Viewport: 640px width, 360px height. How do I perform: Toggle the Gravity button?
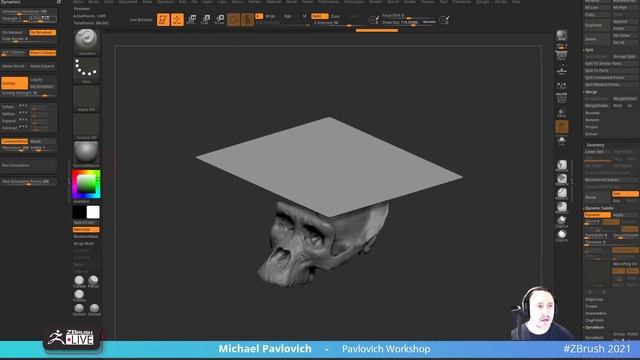point(15,83)
